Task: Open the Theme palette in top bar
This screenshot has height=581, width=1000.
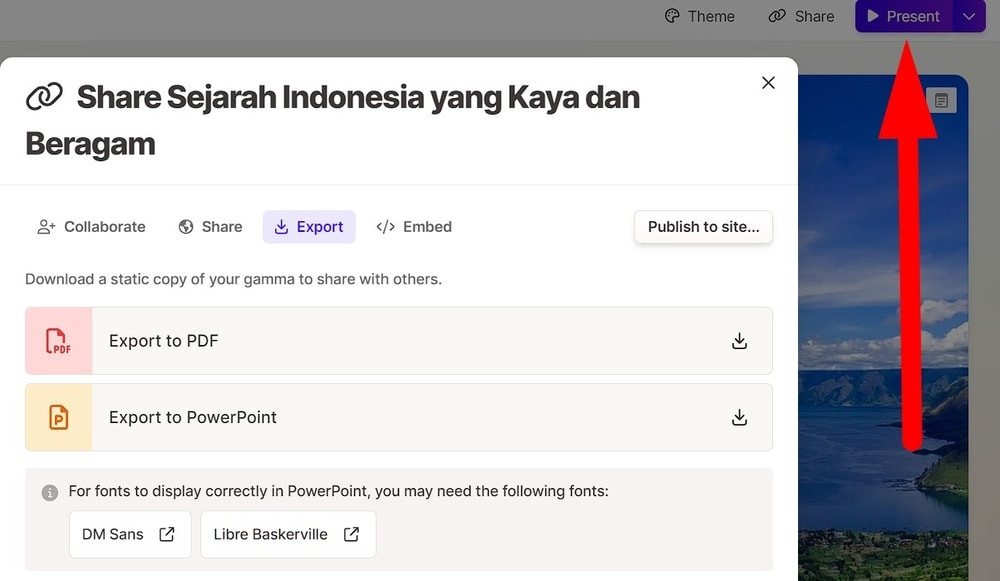Action: tap(700, 16)
